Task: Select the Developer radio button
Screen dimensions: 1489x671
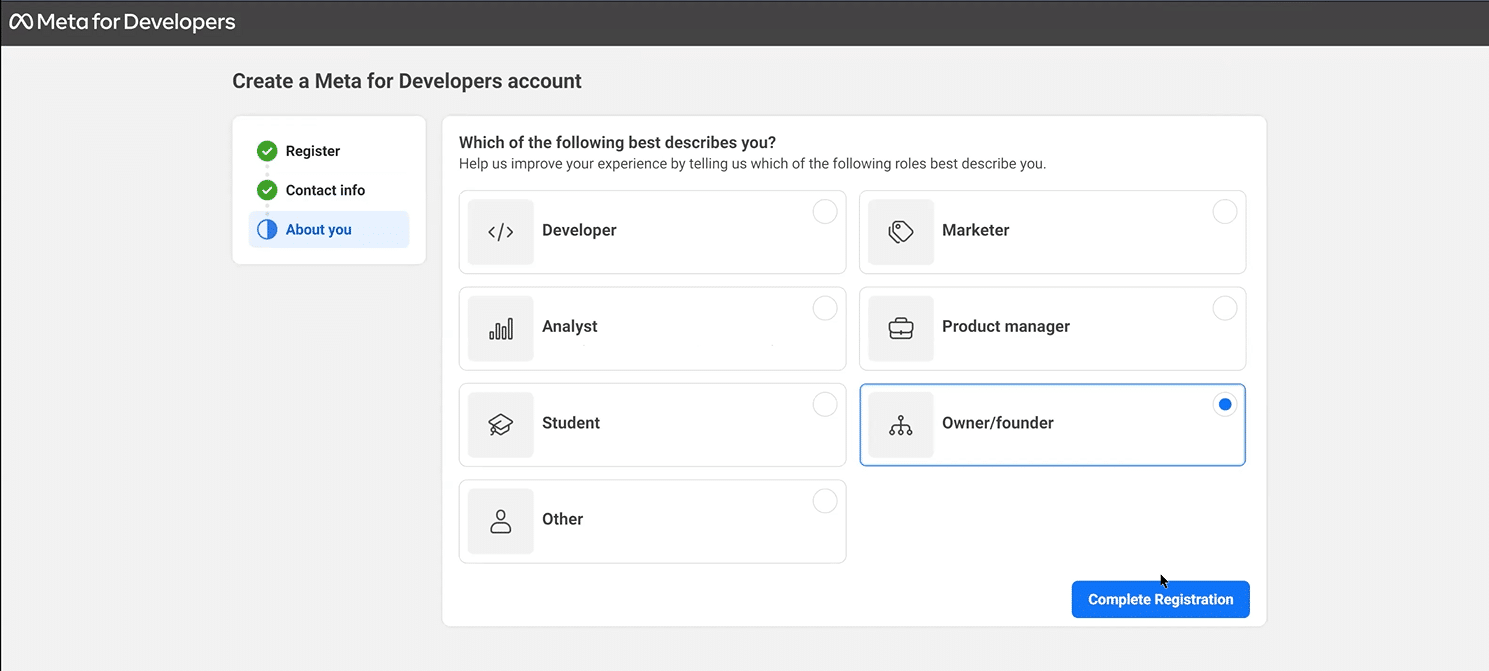Action: [825, 212]
